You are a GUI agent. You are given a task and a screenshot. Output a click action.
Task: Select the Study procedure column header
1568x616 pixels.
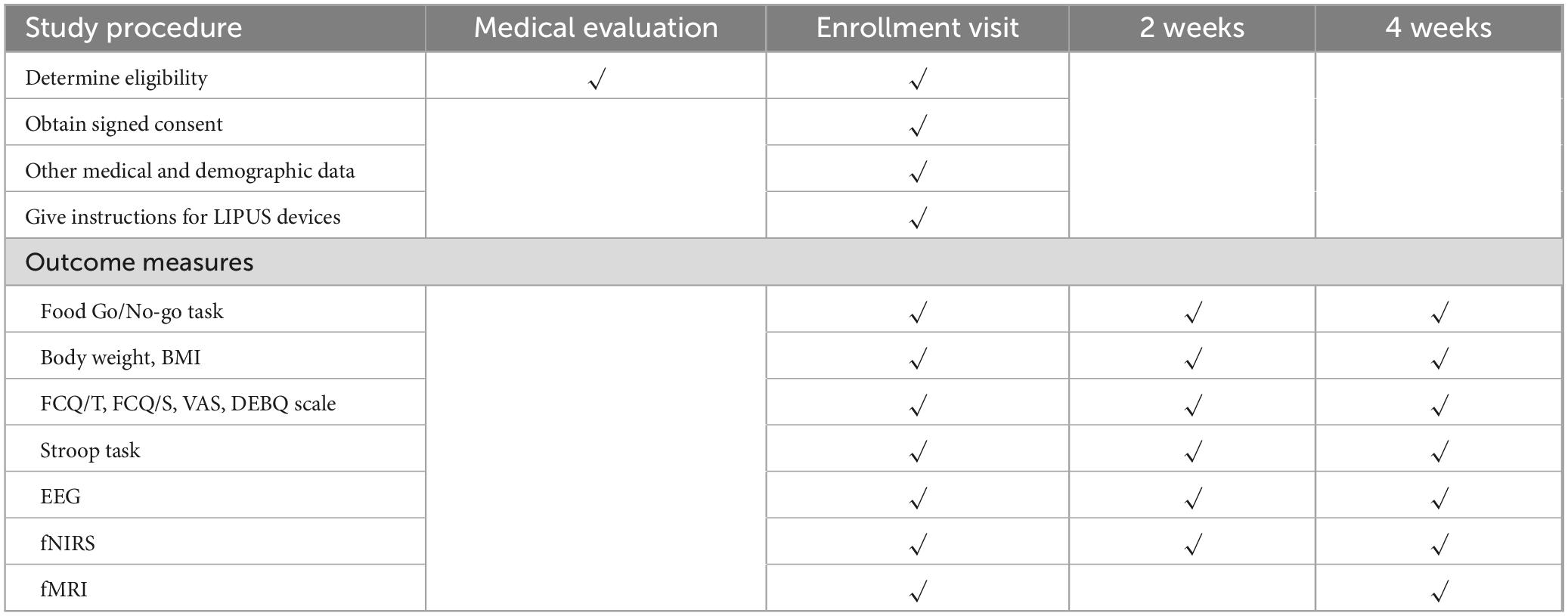(134, 28)
